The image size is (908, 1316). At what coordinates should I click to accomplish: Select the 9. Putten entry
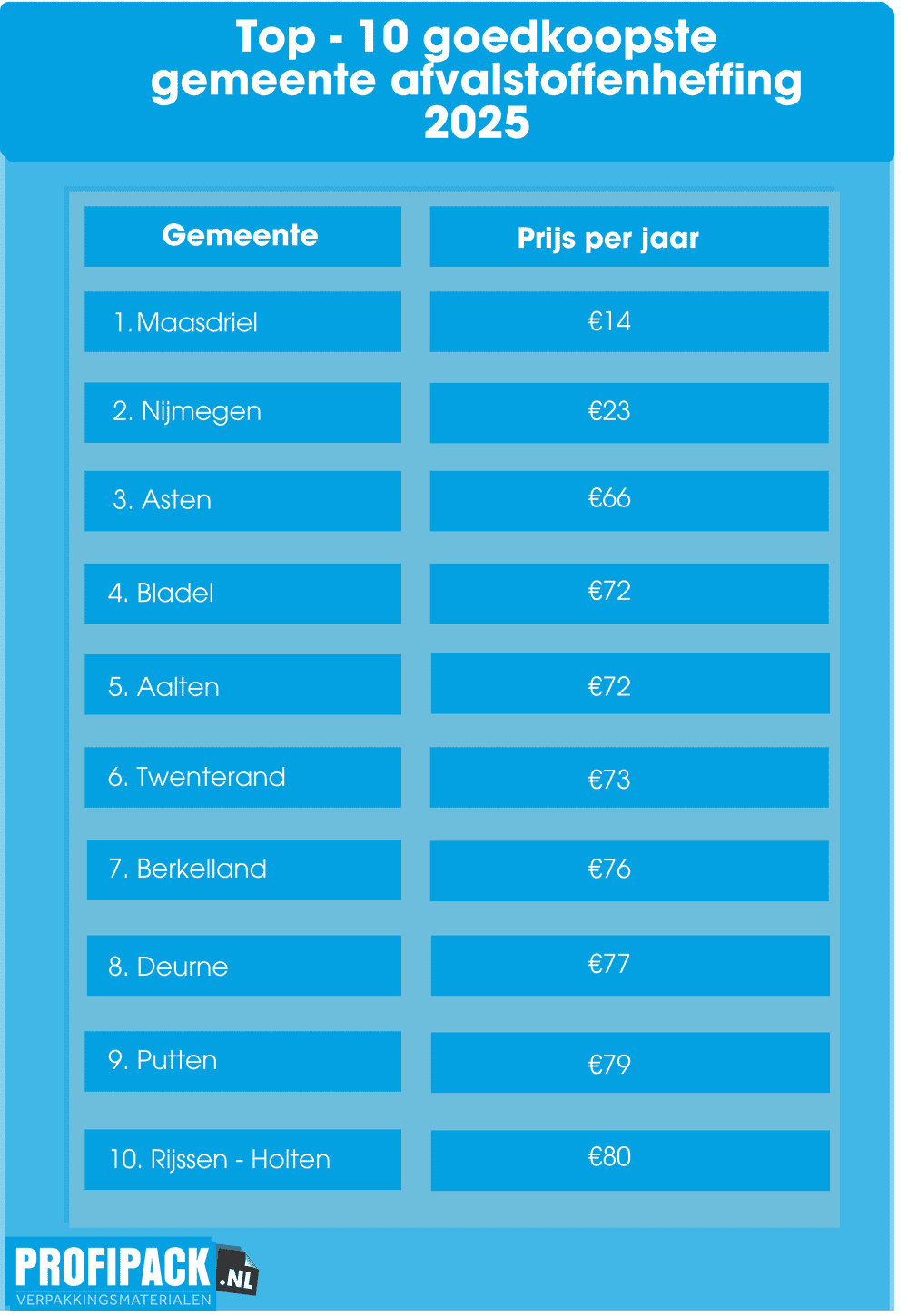tap(242, 1061)
